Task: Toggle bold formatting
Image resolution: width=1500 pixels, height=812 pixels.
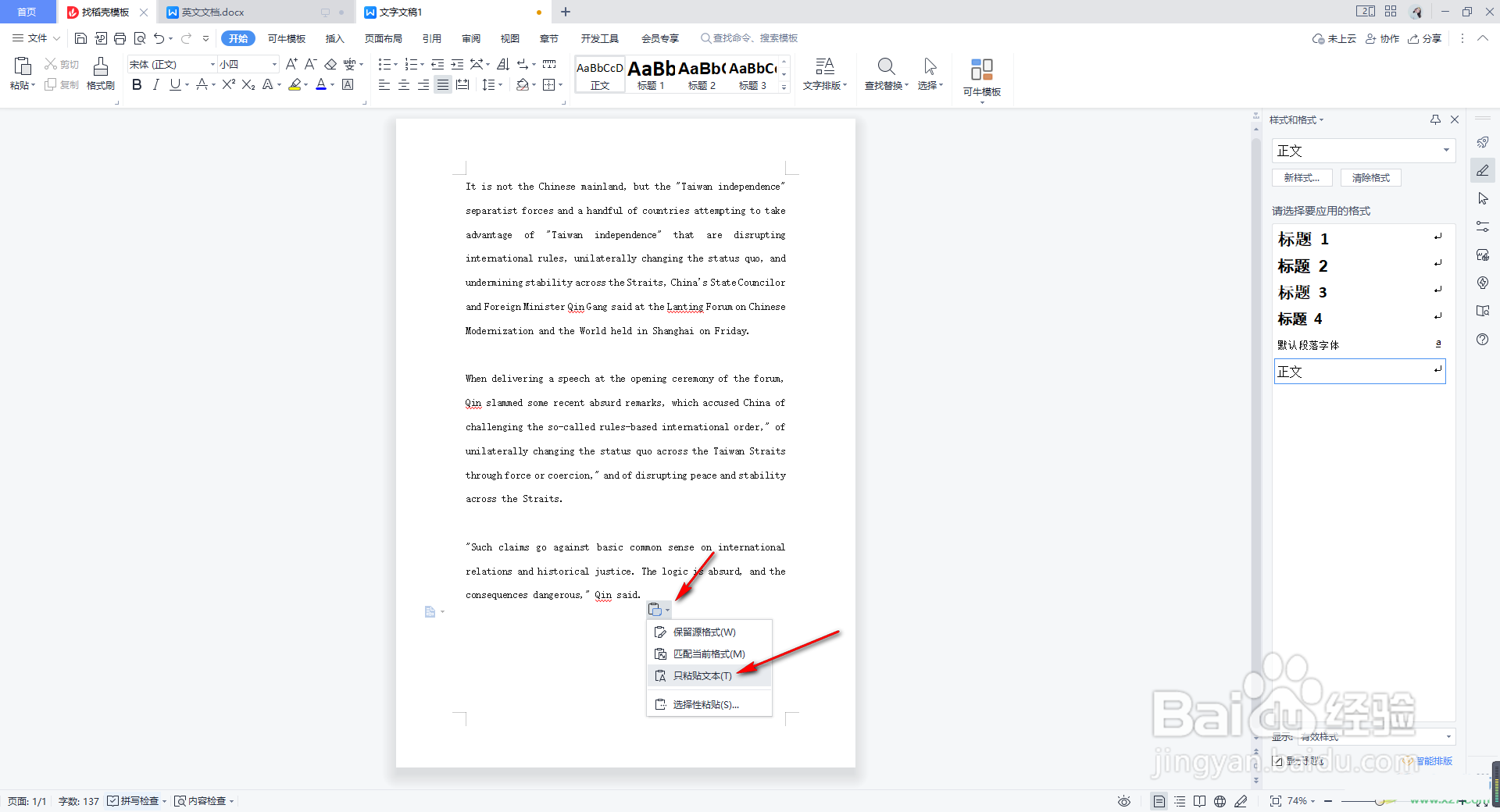Action: pos(137,84)
